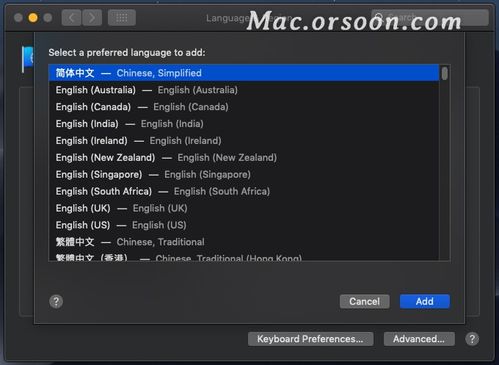Open help button beside Advanced
Viewport: 499px width, 365px height.
(x=472, y=339)
